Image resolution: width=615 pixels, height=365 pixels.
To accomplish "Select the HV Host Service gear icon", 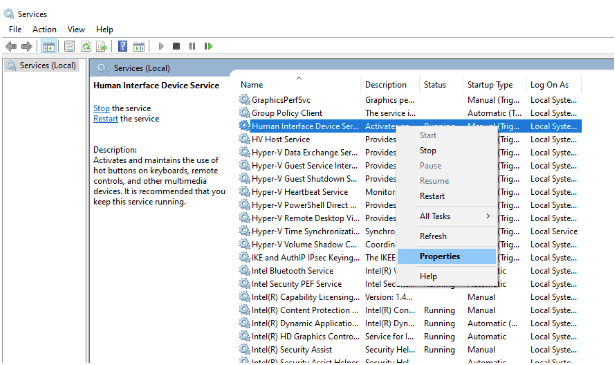I will point(245,139).
